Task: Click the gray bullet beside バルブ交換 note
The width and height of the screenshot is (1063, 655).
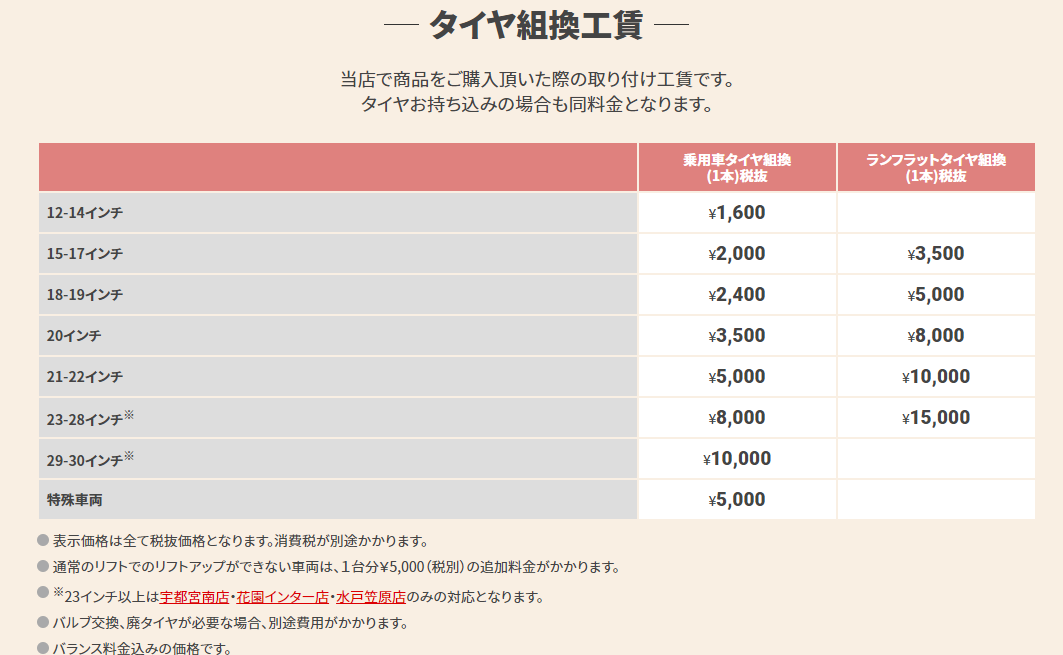Action: point(43,621)
